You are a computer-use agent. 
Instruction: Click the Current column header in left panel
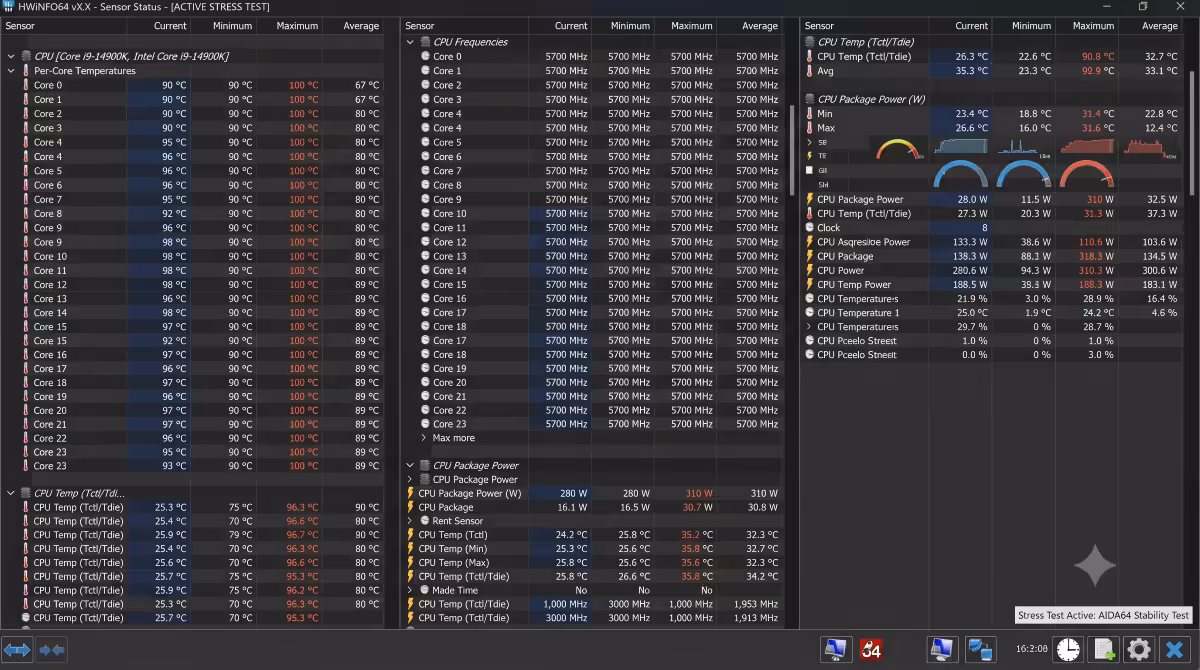tap(170, 26)
